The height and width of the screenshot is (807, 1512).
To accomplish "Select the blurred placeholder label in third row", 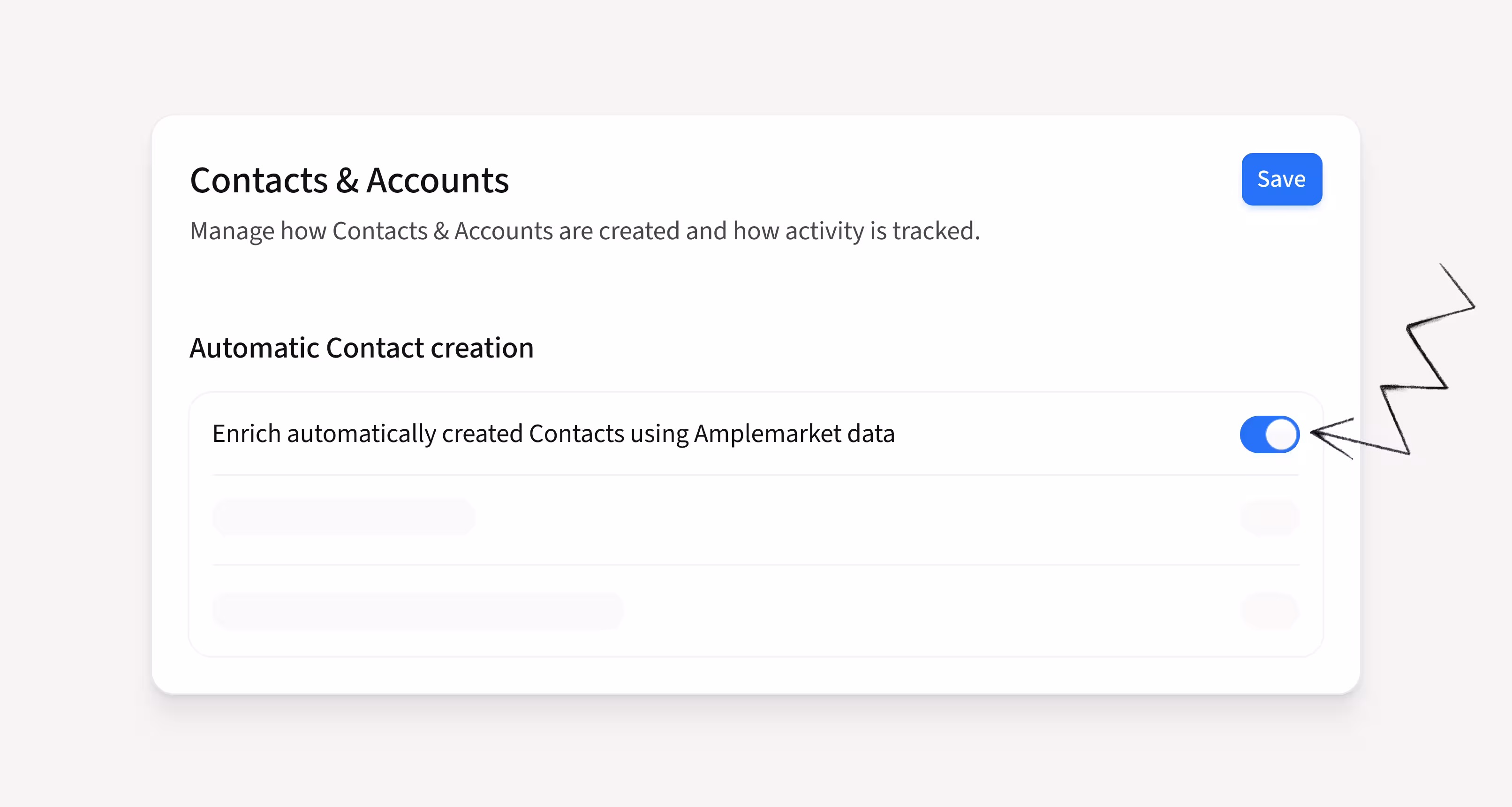I will [x=418, y=611].
